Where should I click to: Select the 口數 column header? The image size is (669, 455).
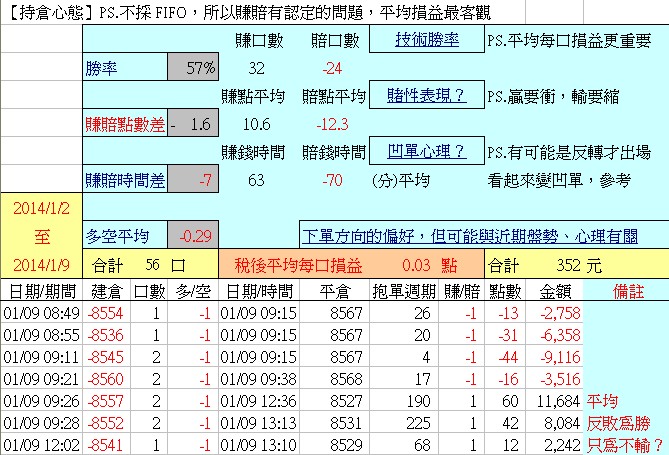[x=149, y=292]
